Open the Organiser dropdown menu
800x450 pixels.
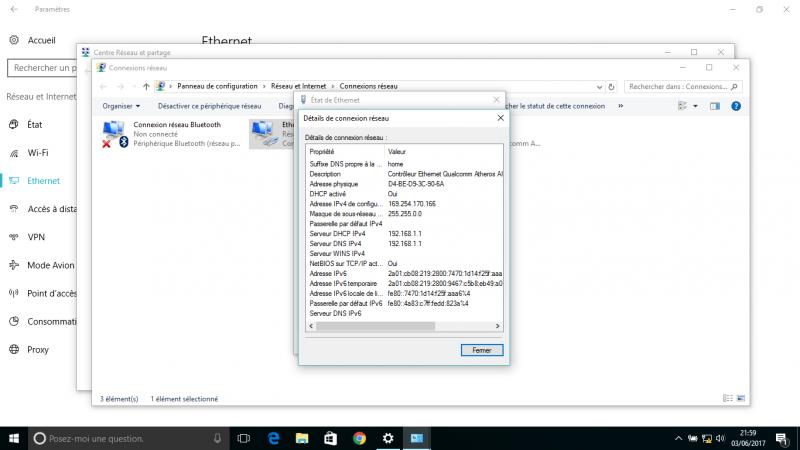tap(121, 106)
